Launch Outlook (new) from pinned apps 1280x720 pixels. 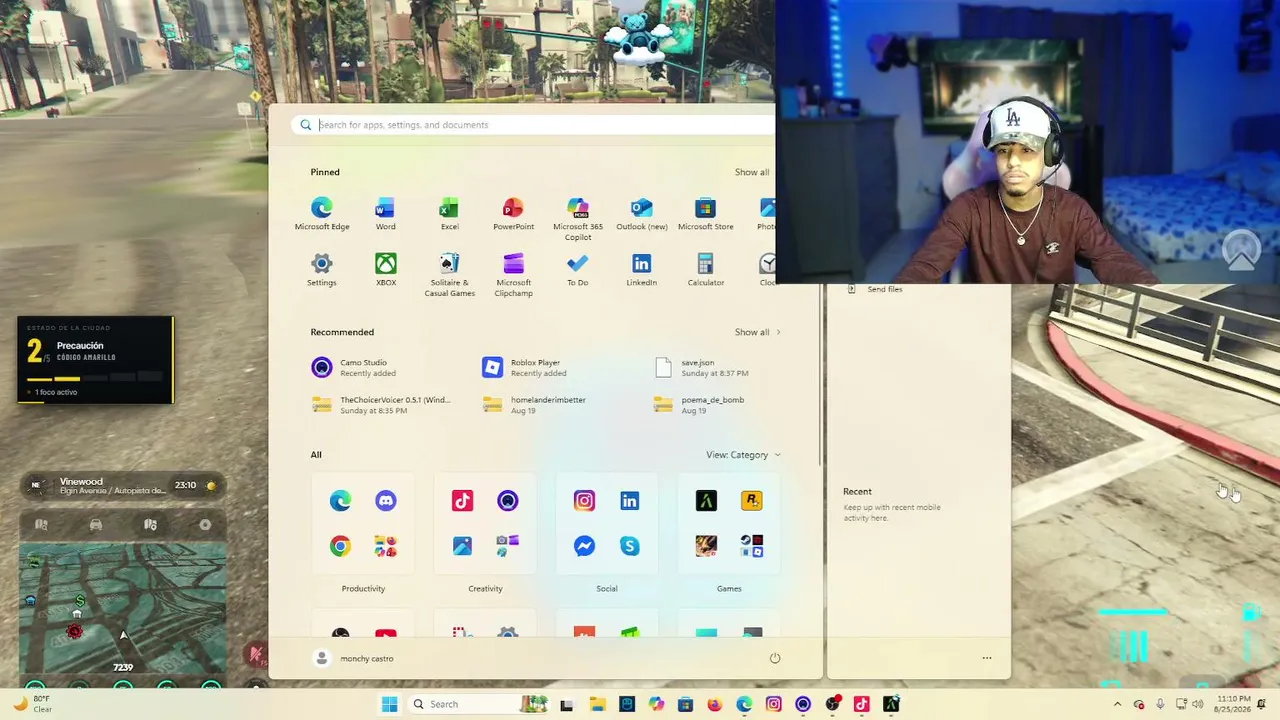click(641, 214)
